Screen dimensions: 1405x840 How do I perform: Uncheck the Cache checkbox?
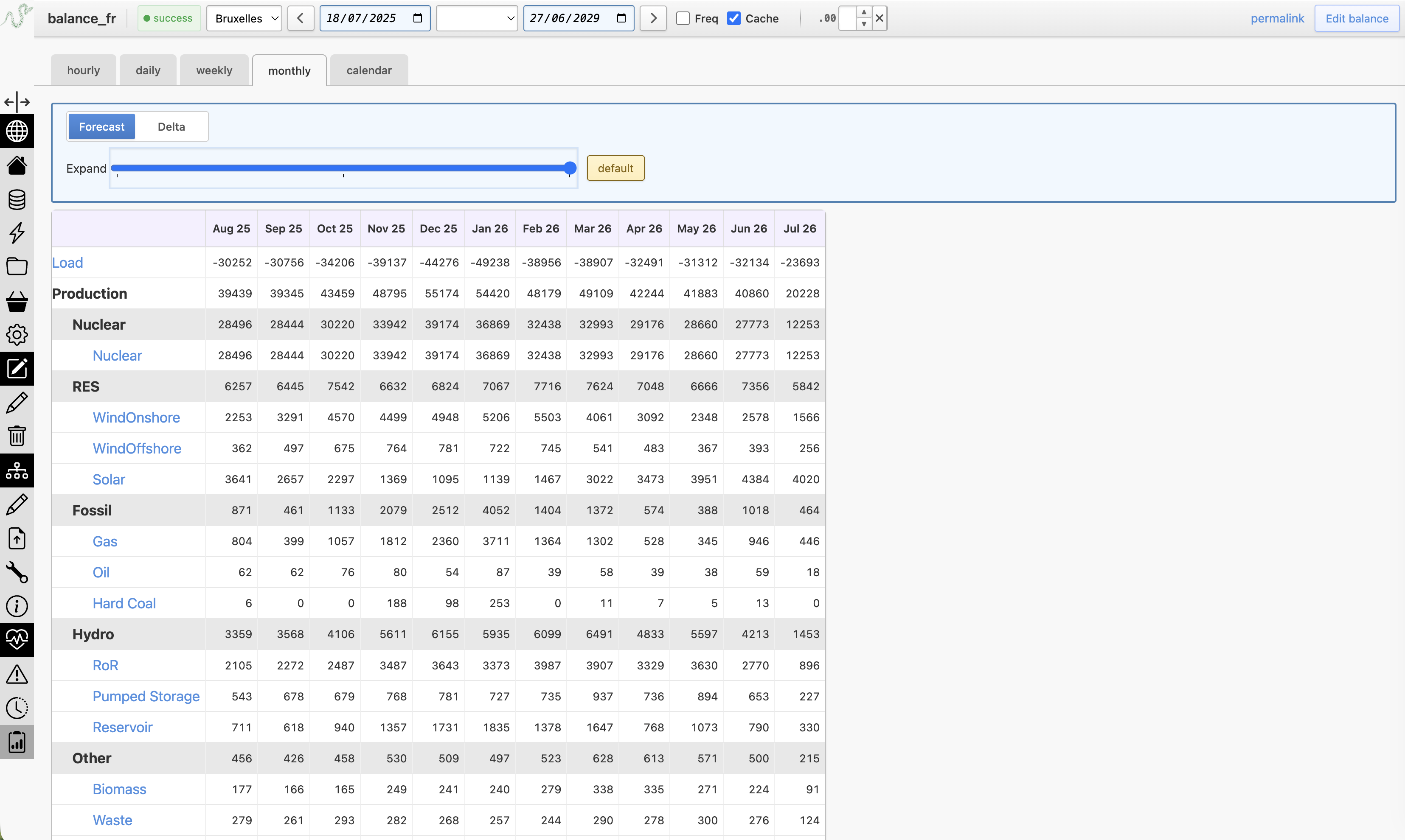734,18
